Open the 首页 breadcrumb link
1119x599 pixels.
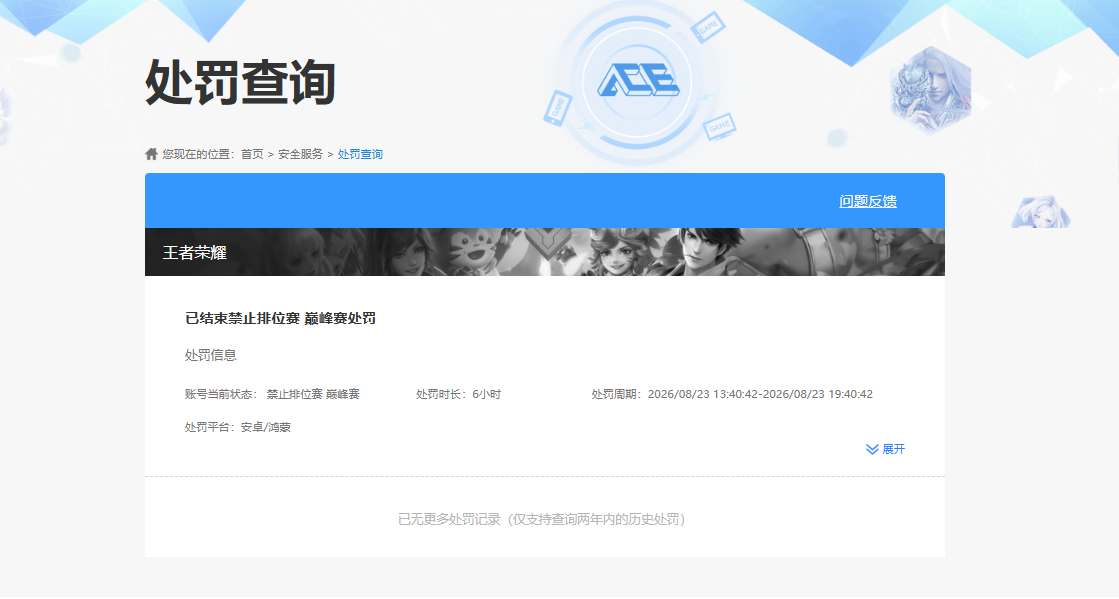click(252, 154)
